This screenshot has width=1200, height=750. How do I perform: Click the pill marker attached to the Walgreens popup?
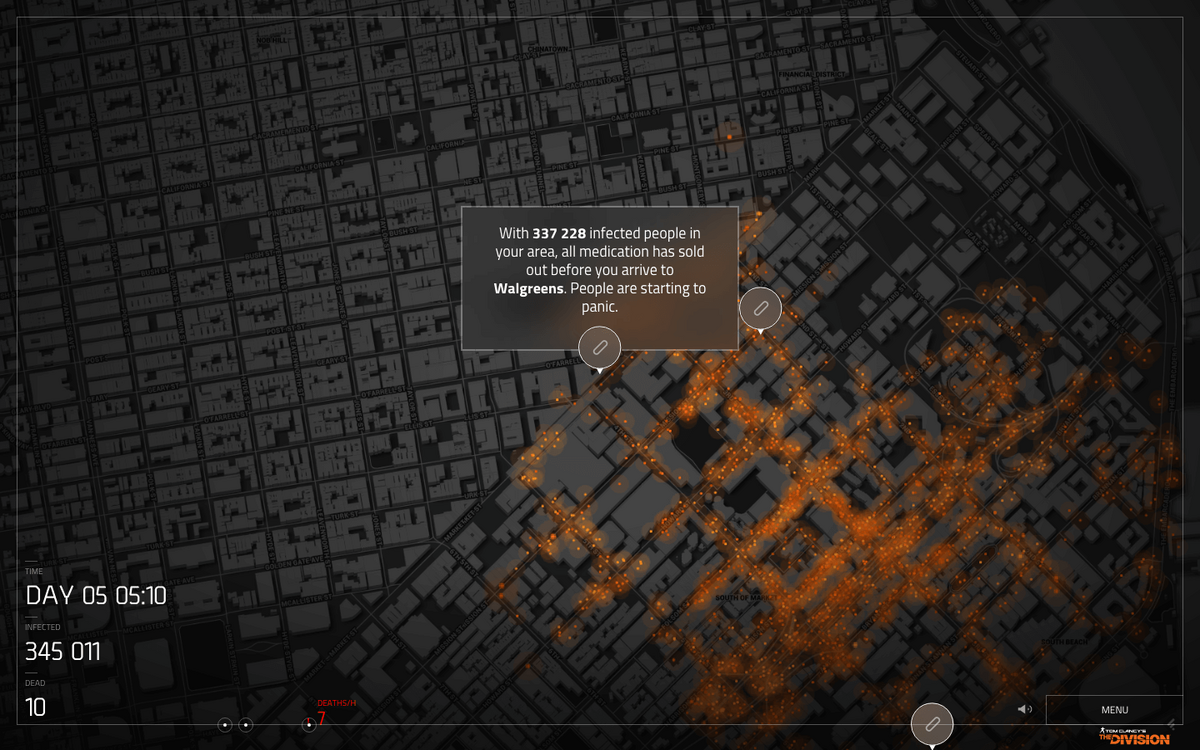[x=599, y=347]
